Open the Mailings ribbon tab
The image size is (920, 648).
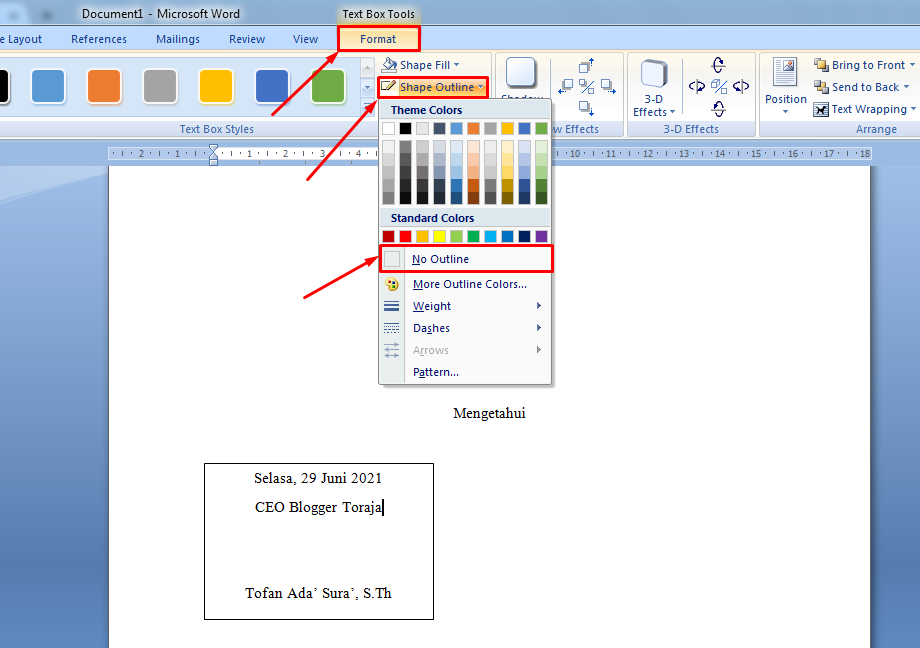pos(177,39)
